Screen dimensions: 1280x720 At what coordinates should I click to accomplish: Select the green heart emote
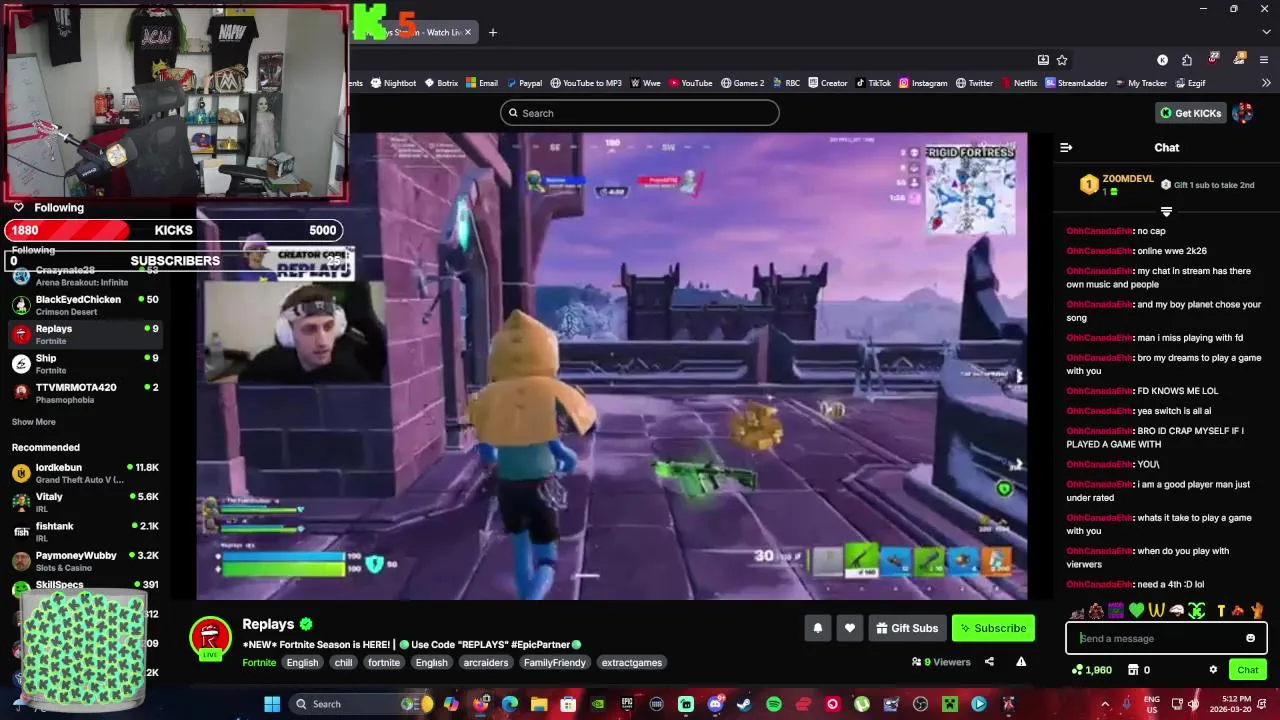(x=1136, y=610)
